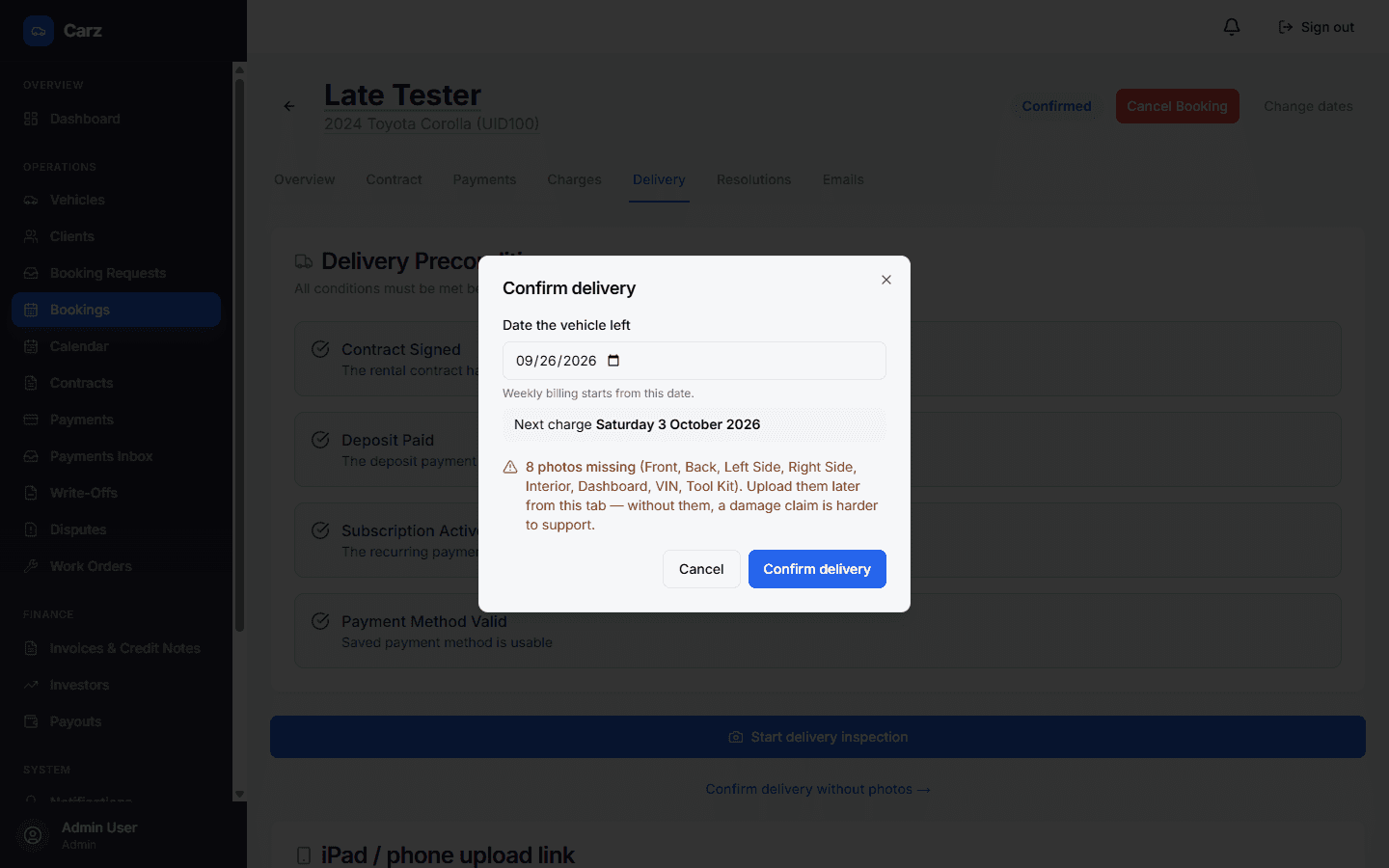This screenshot has height=868, width=1389.
Task: Click the warning triangle icon in dialog
Action: tap(510, 467)
